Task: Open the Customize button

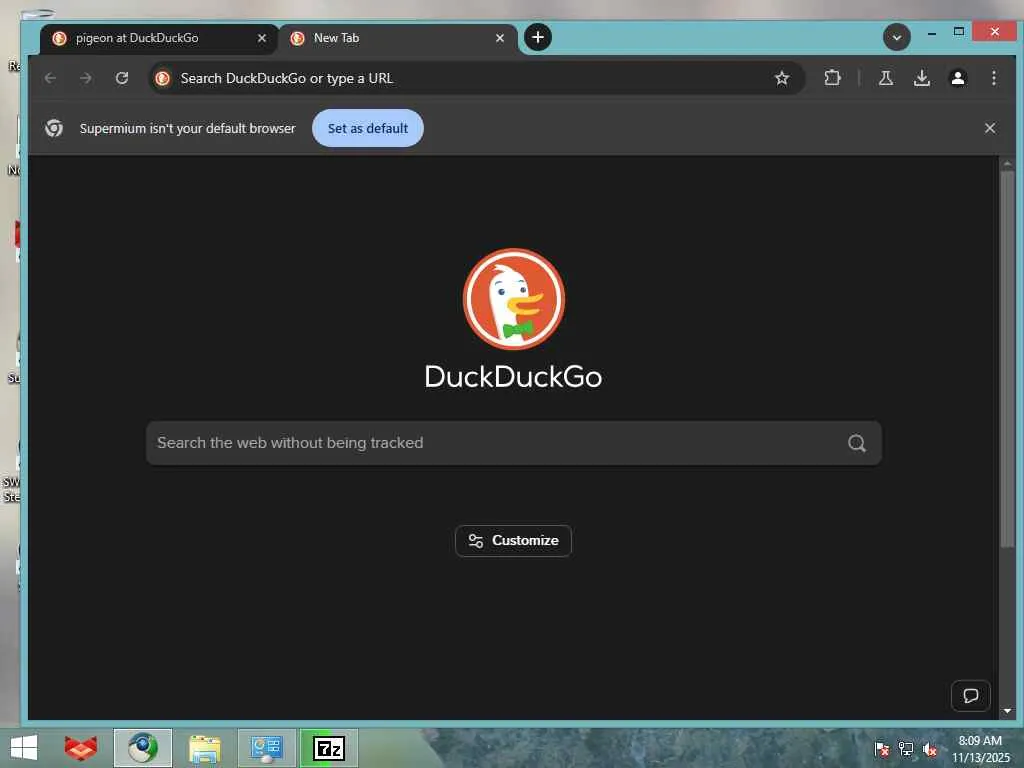Action: tap(513, 541)
